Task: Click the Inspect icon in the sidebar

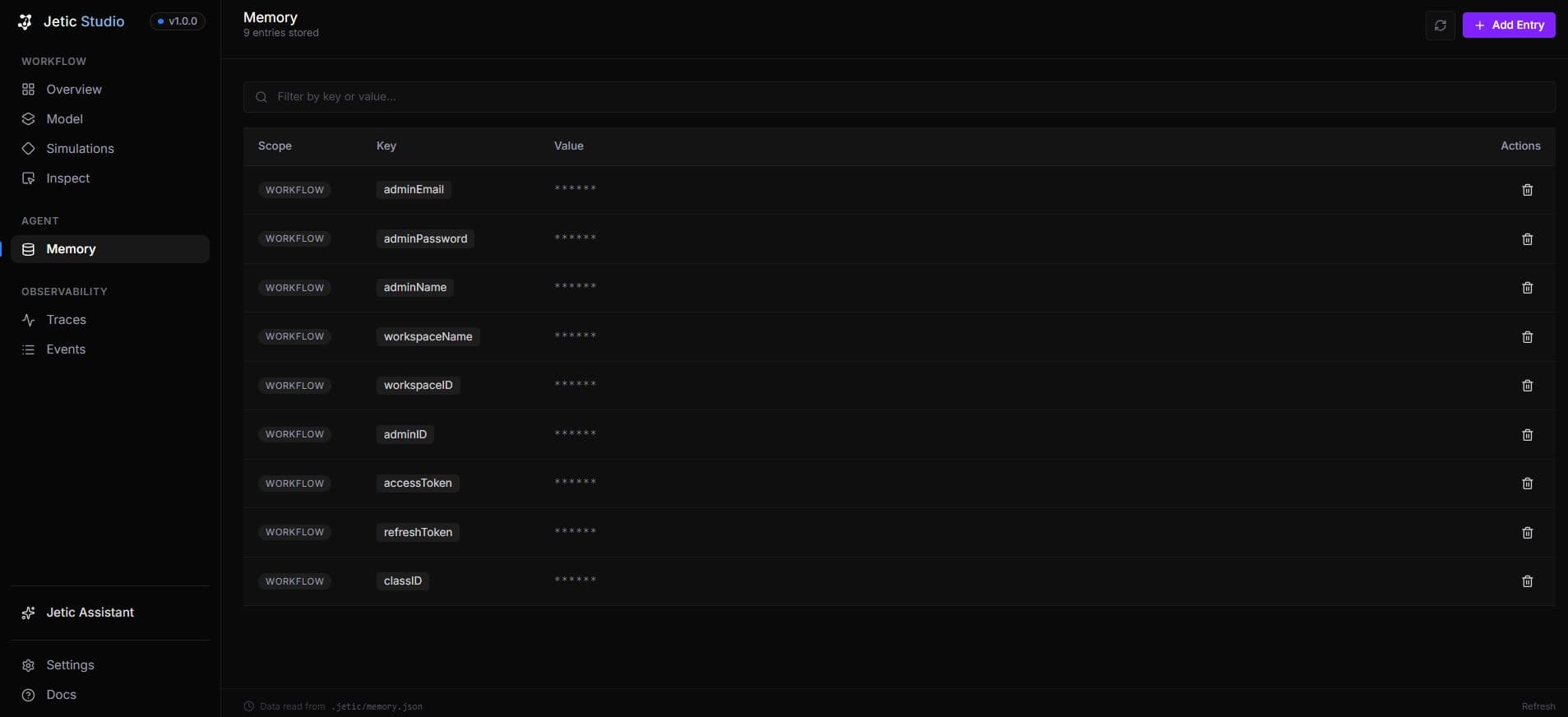Action: click(28, 178)
